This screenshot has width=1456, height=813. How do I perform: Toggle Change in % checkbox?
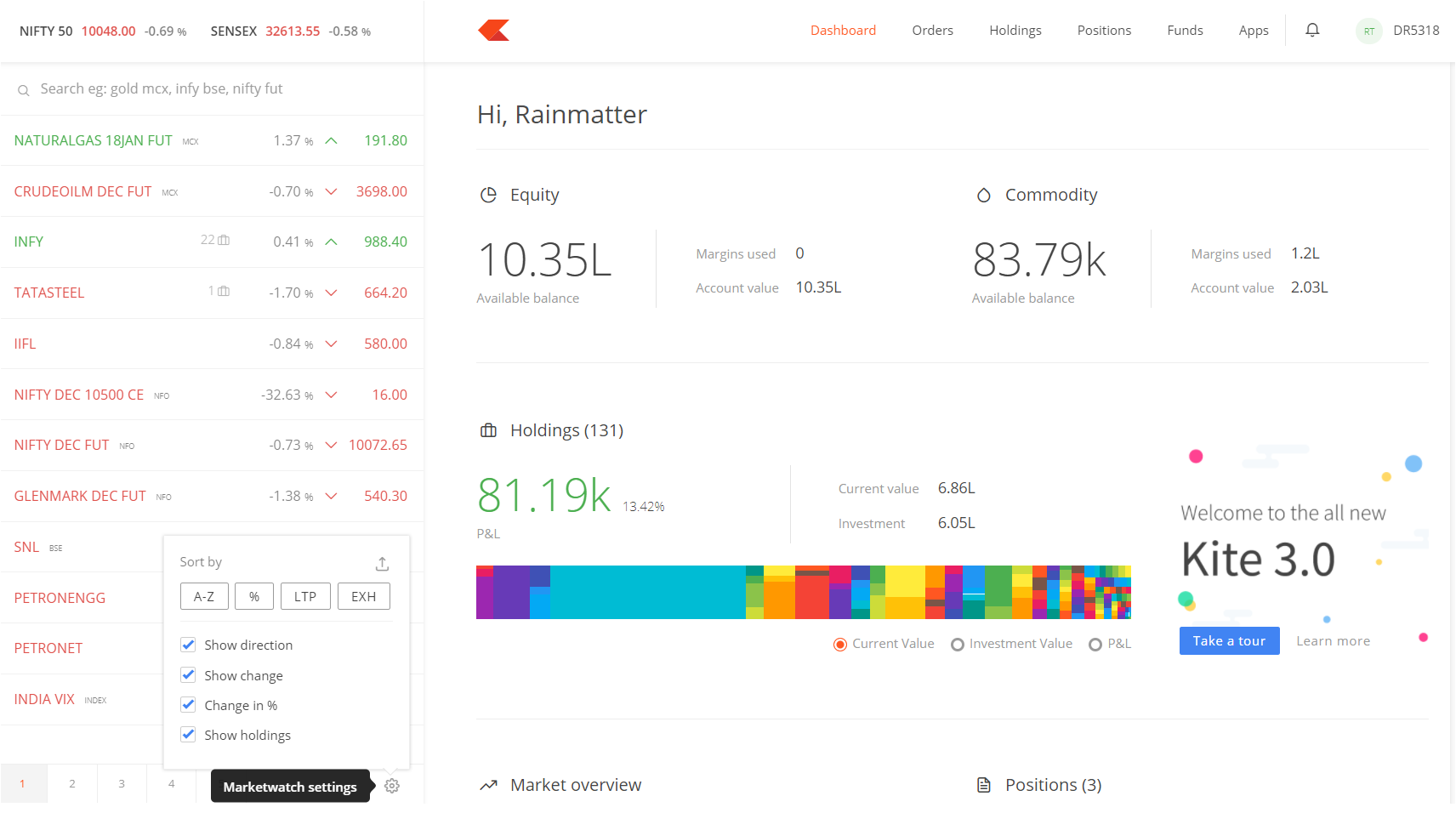(189, 705)
